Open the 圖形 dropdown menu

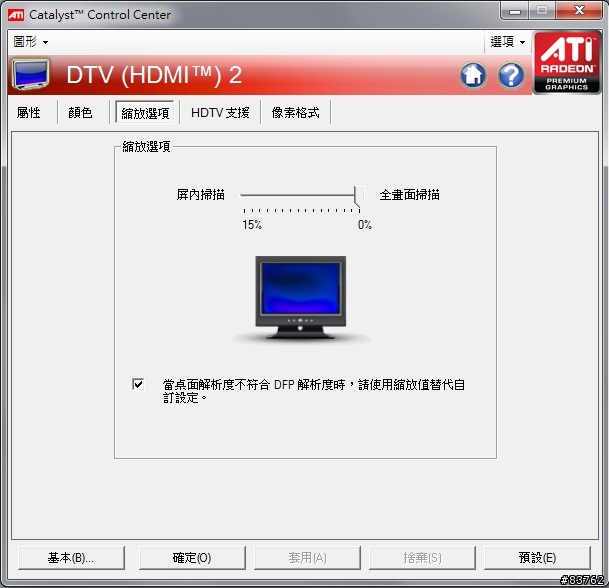(31, 42)
